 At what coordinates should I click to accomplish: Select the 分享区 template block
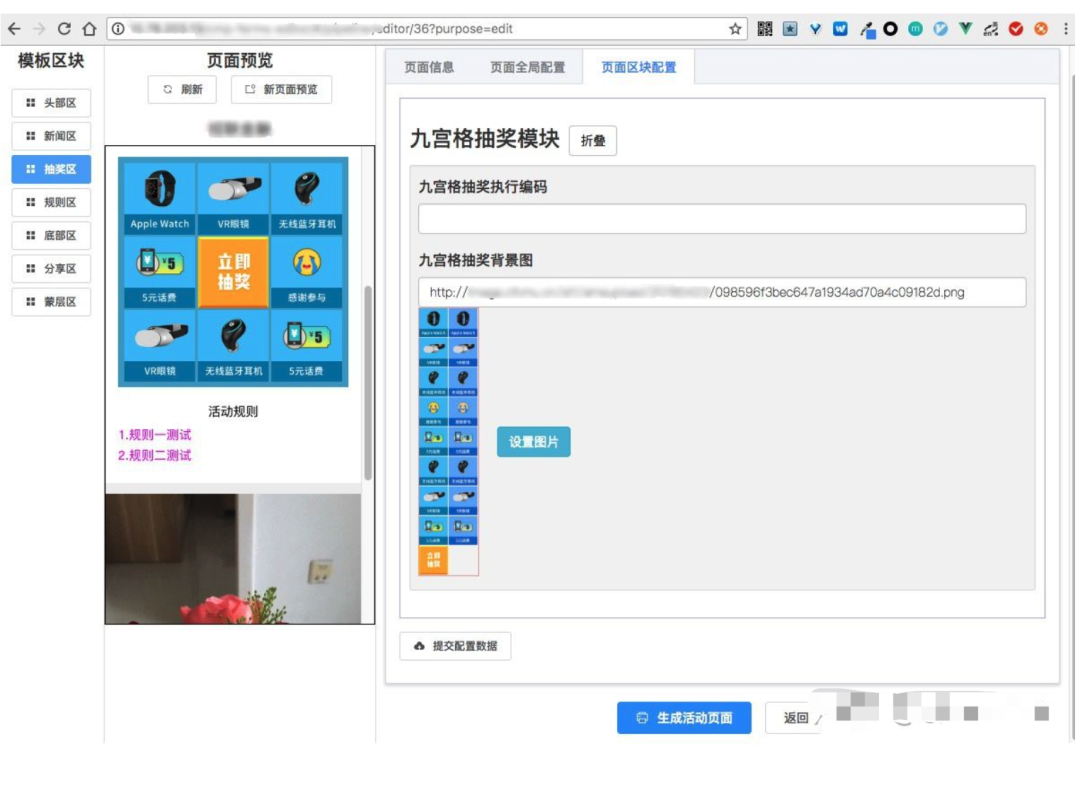click(x=51, y=268)
